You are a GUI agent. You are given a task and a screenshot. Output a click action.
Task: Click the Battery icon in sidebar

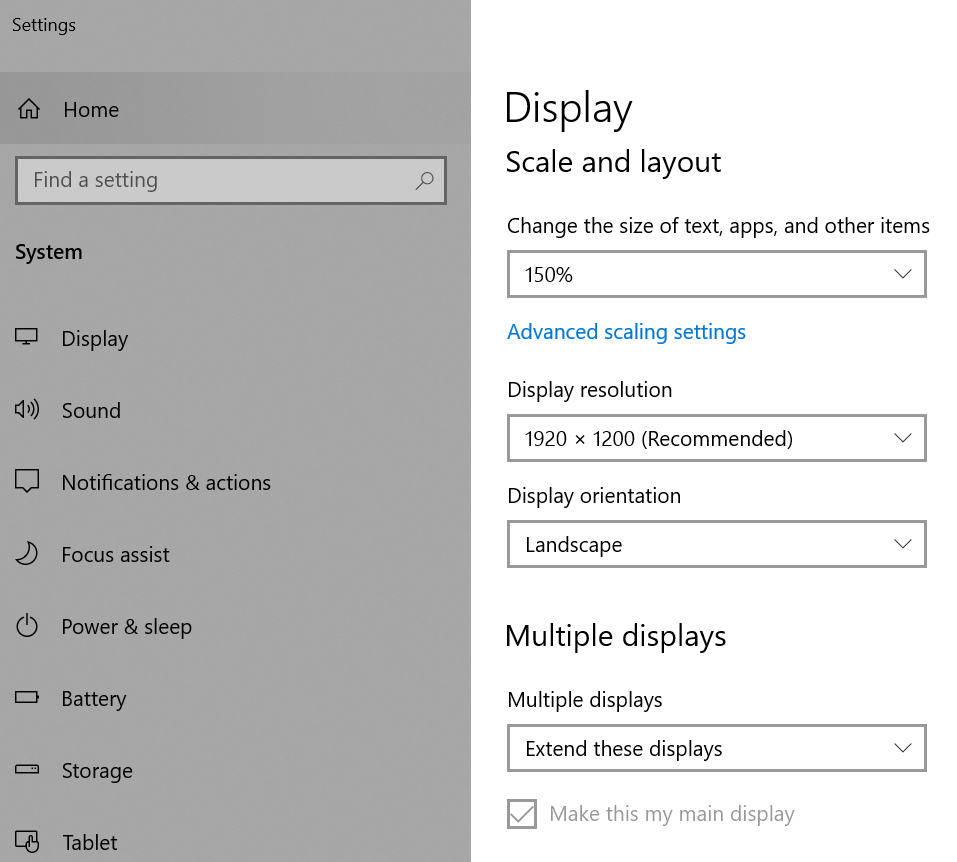[27, 697]
